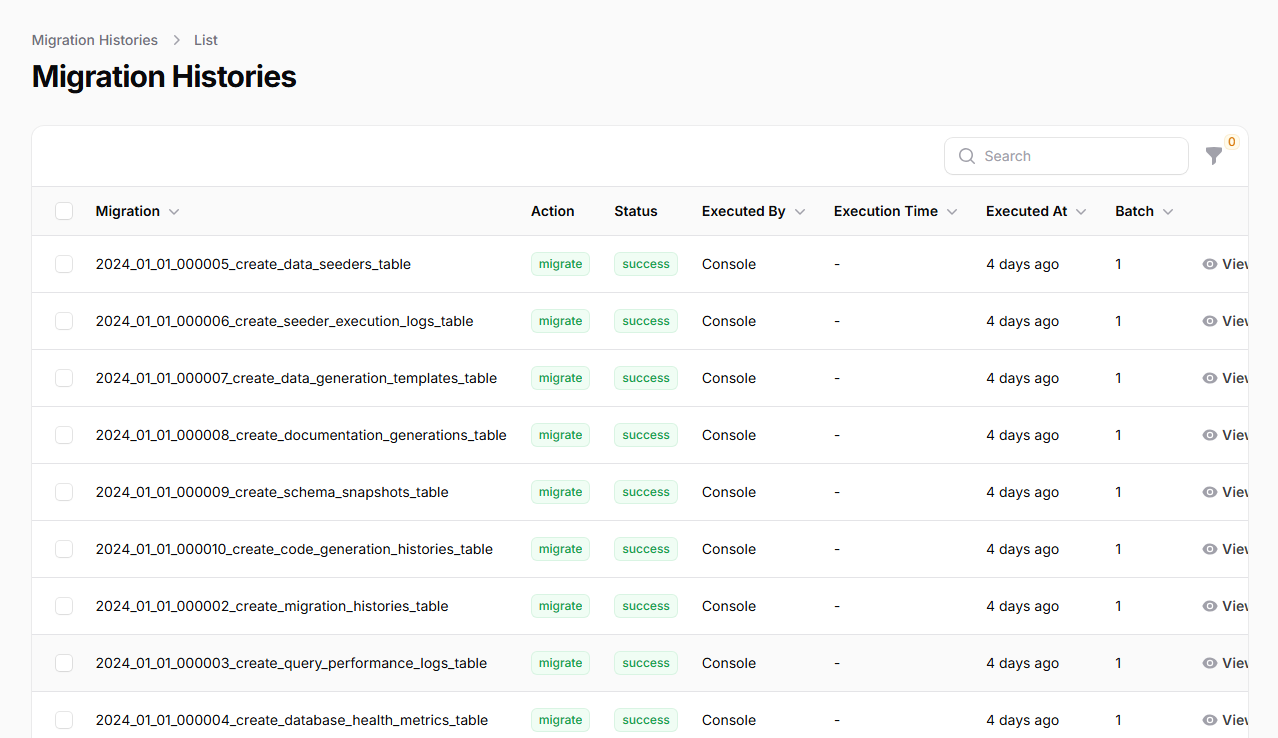Select the 000002_create_migration_histories_table checkbox

pos(64,606)
